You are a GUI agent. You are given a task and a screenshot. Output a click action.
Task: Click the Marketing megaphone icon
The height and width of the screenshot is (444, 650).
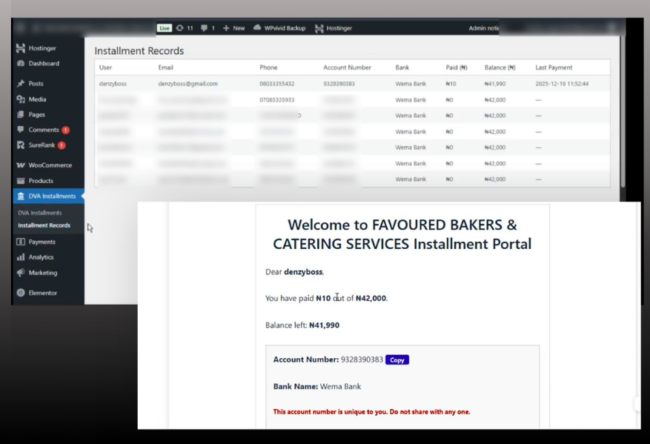pos(21,273)
